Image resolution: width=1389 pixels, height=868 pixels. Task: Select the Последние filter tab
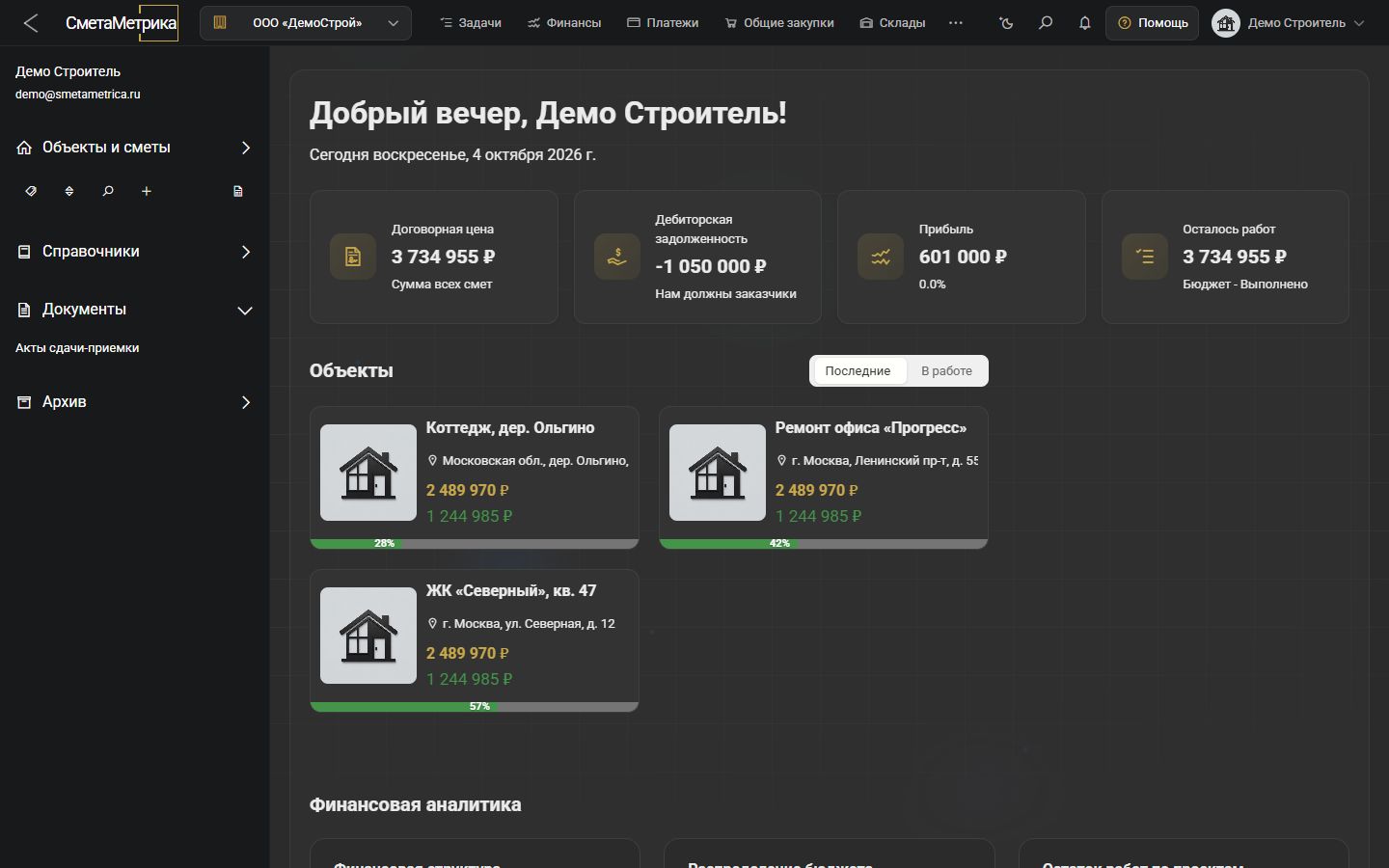[858, 371]
